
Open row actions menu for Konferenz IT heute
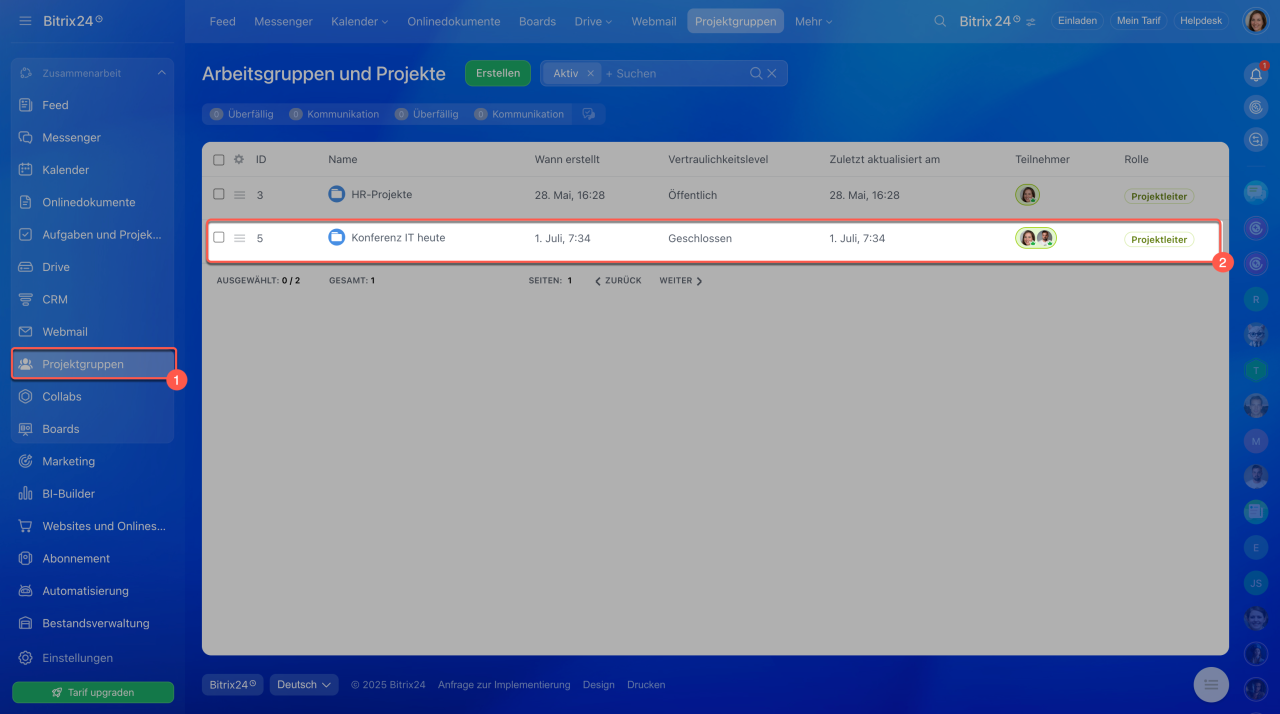(x=239, y=238)
